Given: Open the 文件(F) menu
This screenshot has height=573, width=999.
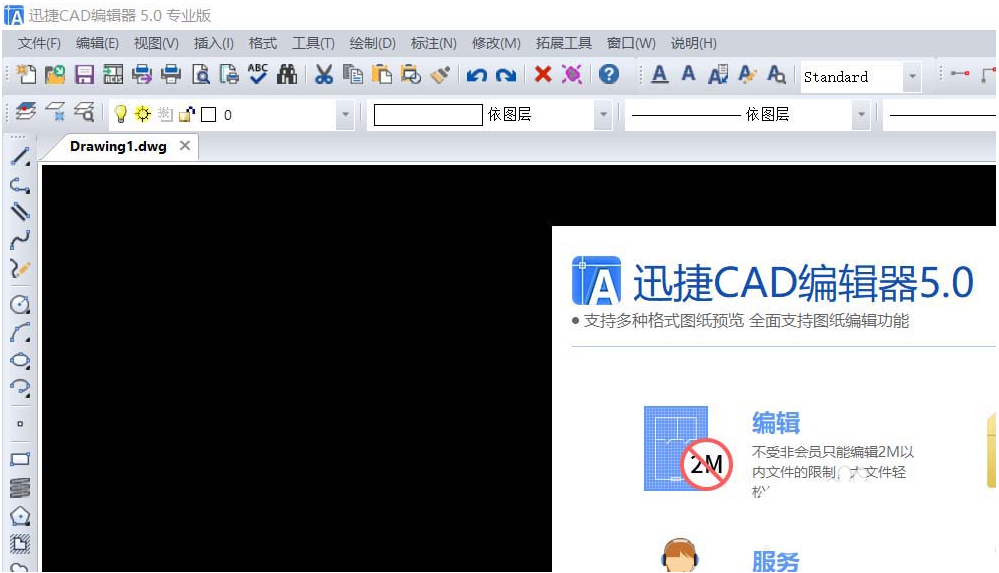Looking at the screenshot, I should pyautogui.click(x=40, y=43).
